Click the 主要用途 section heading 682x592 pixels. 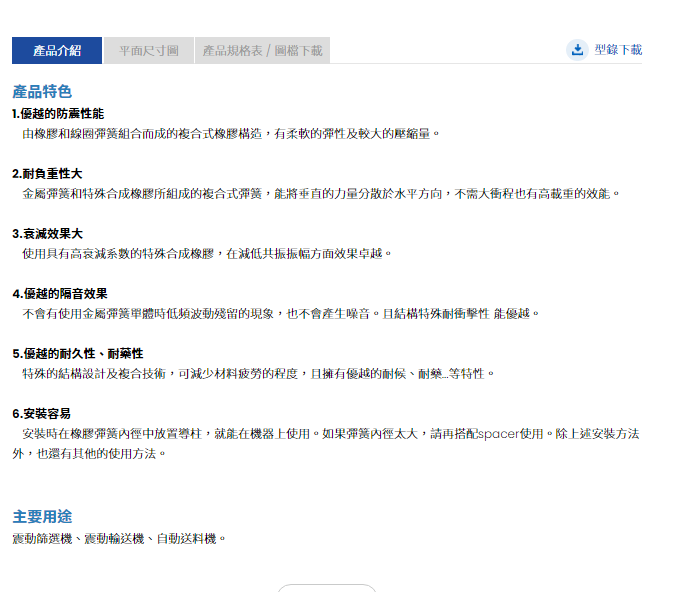tap(42, 516)
